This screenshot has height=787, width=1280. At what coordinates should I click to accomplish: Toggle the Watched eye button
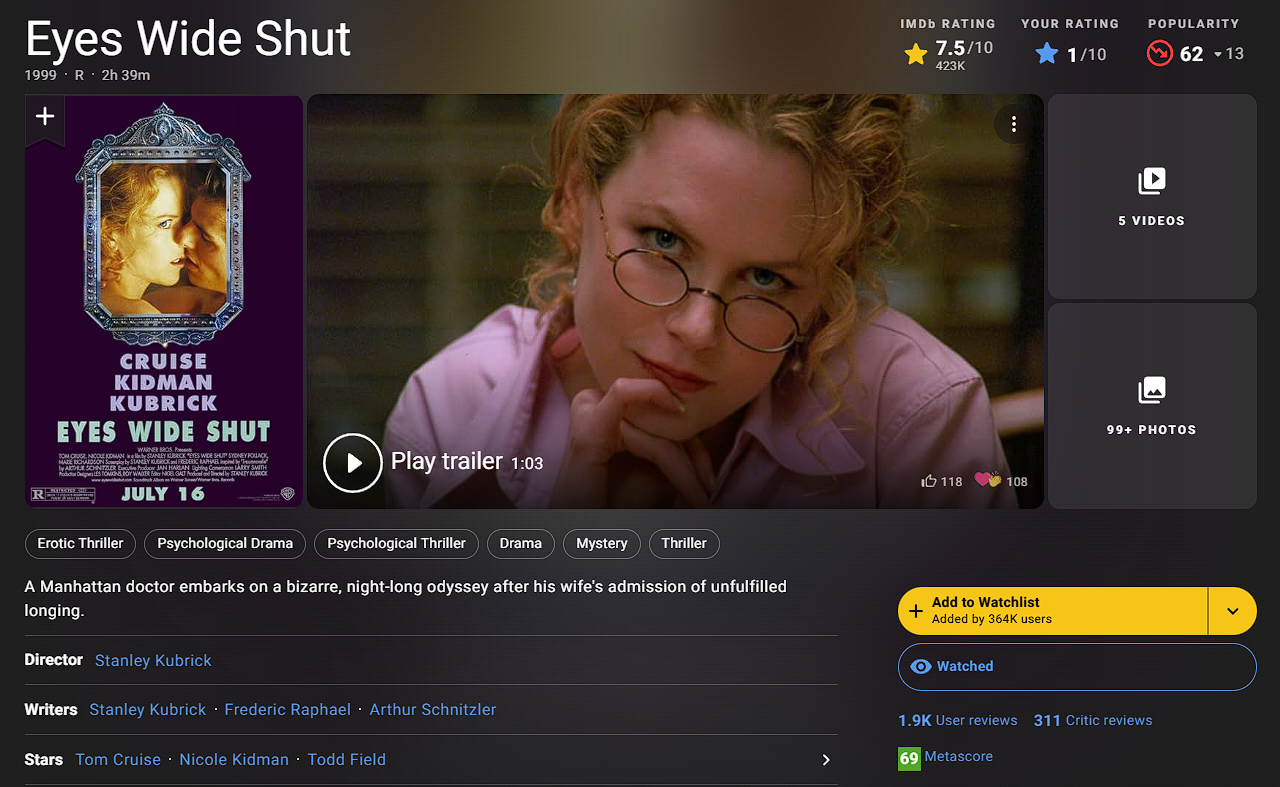point(1077,667)
